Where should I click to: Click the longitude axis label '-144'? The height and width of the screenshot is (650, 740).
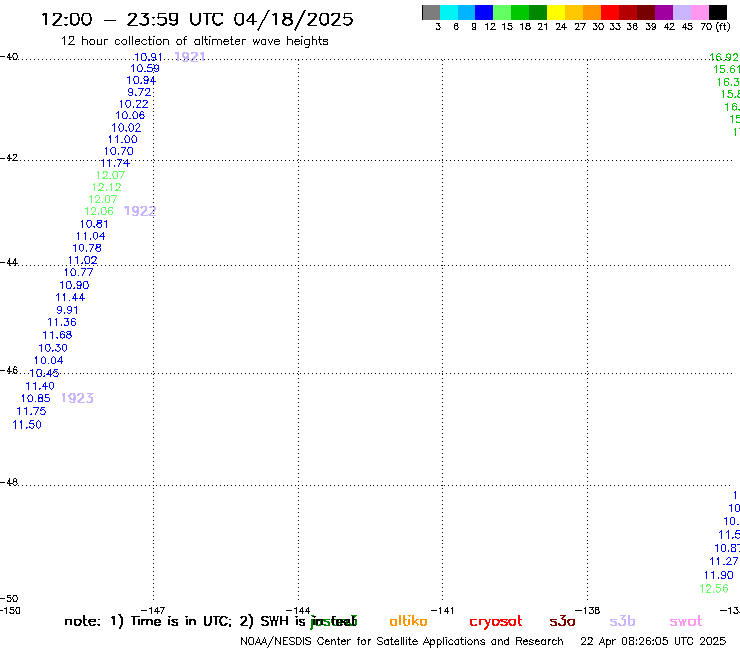[x=298, y=611]
